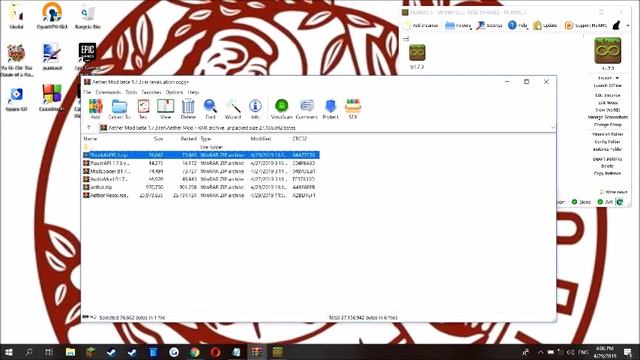The image size is (640, 360).
Task: Click the View toolbar icon in WinRAR
Action: [165, 109]
